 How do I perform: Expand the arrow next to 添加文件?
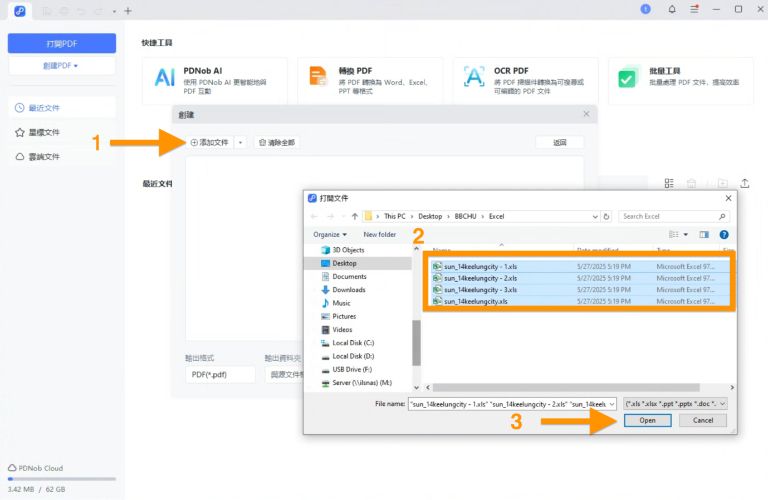point(240,143)
